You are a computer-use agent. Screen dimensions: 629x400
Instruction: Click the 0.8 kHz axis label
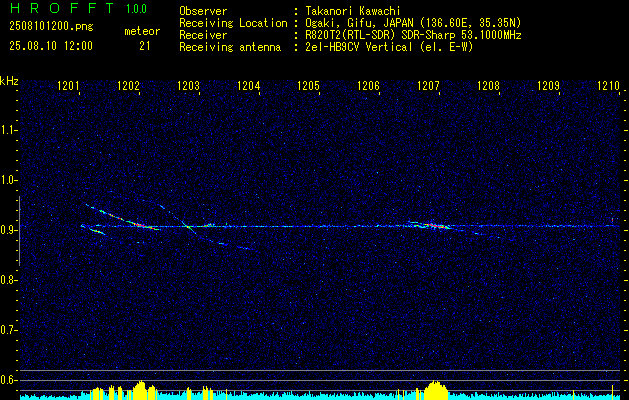pyautogui.click(x=8, y=280)
